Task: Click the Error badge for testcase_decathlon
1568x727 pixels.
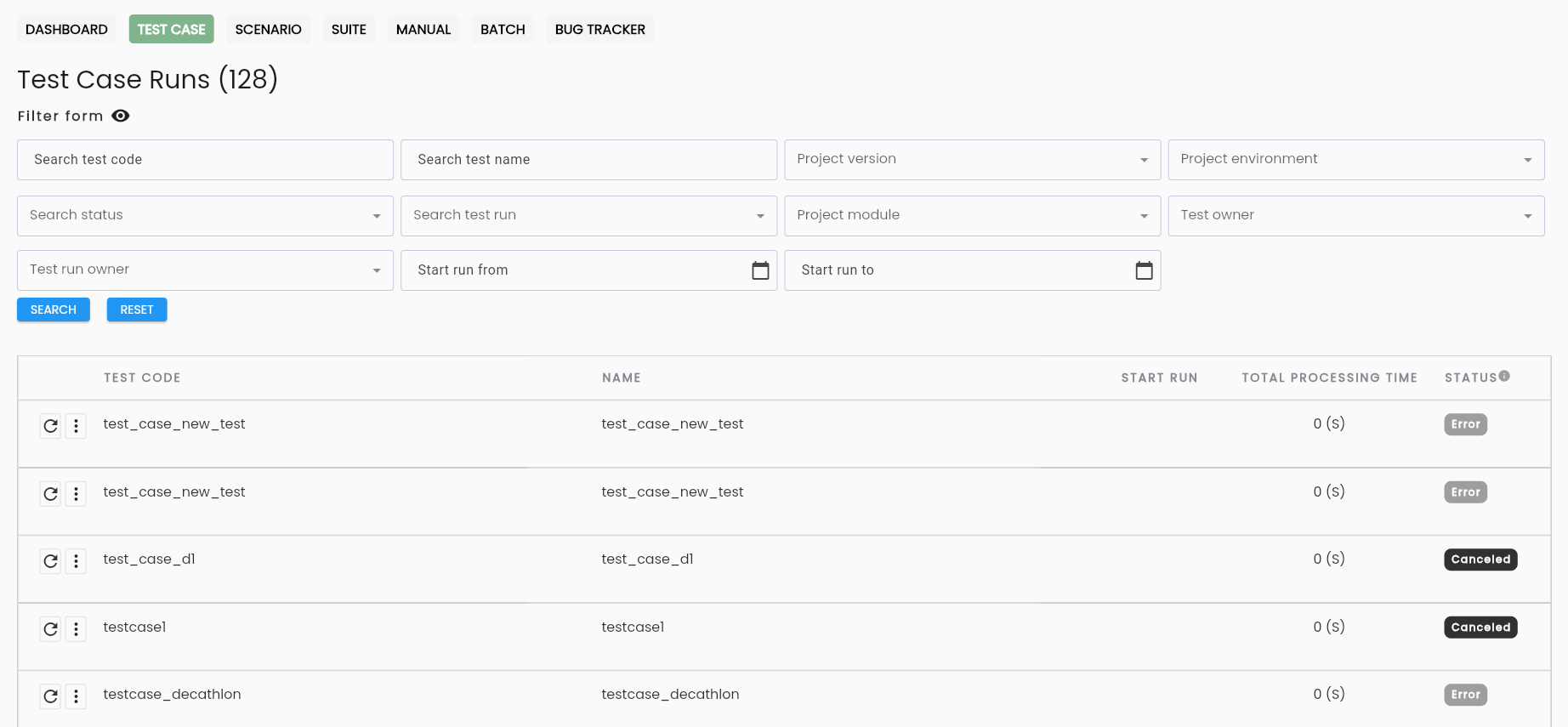Action: 1465,695
